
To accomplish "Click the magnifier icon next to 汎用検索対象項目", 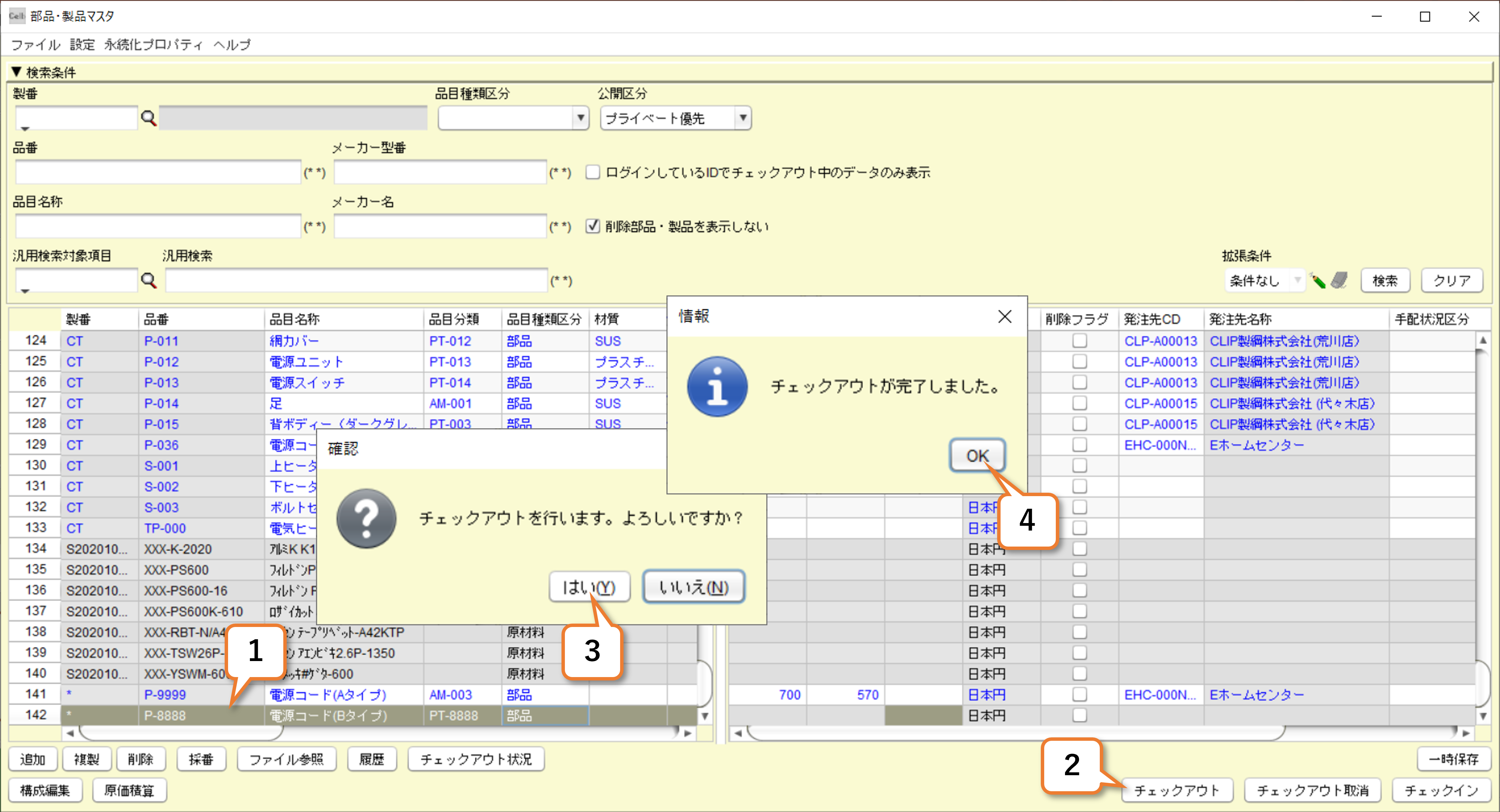I will [149, 280].
